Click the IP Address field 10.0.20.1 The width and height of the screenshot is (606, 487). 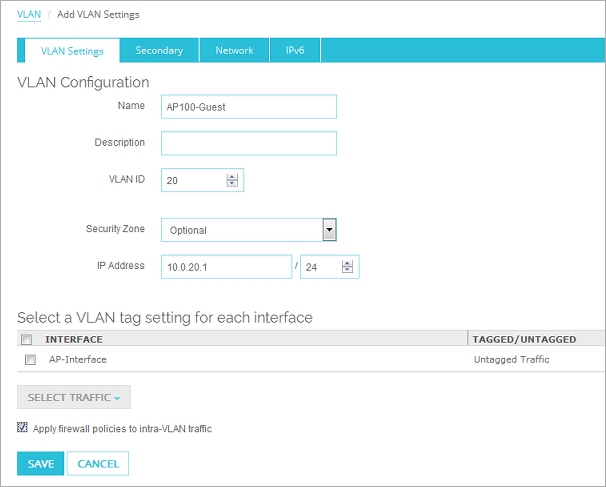[x=226, y=267]
